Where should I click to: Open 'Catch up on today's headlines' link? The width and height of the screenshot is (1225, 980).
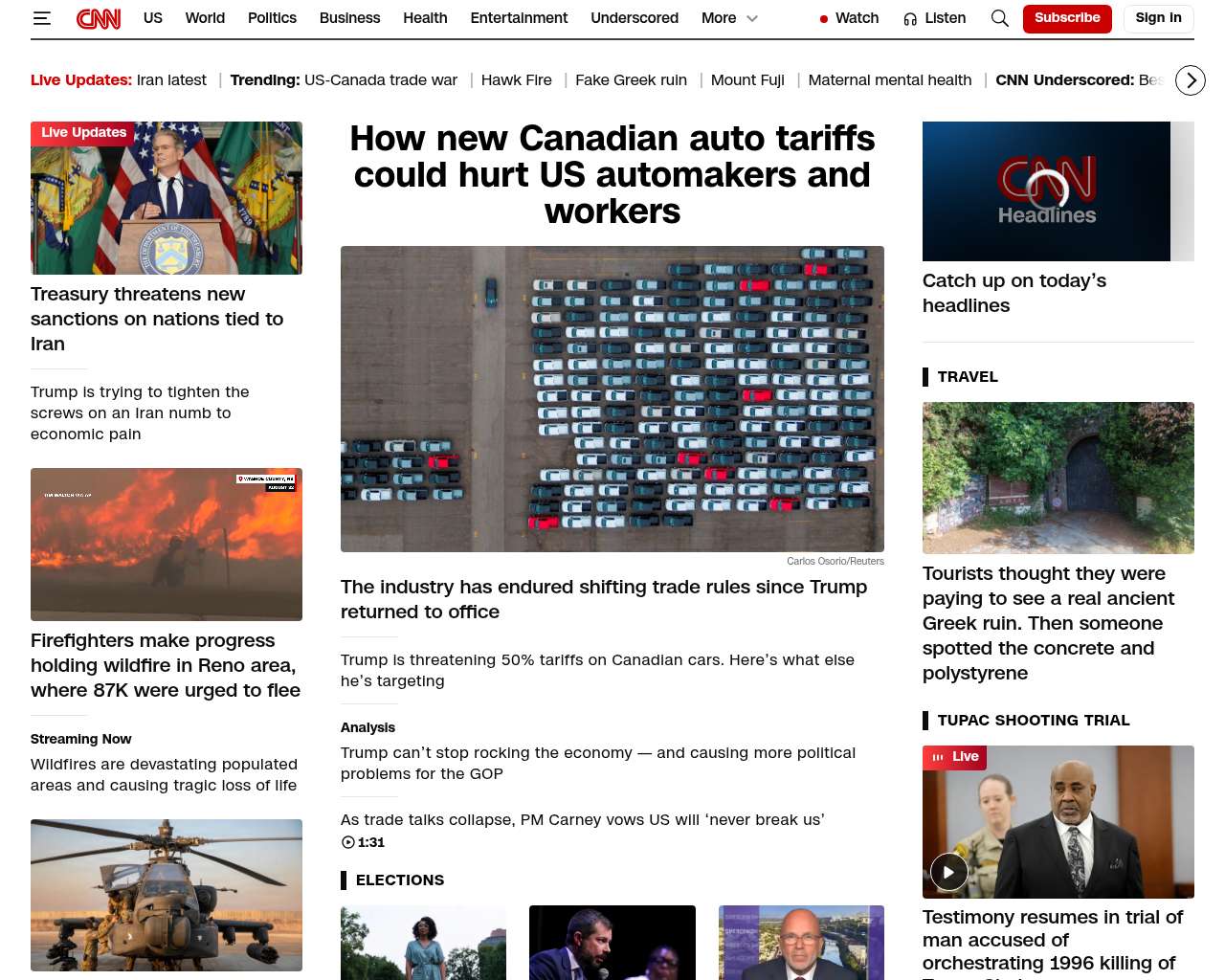pyautogui.click(x=1014, y=293)
